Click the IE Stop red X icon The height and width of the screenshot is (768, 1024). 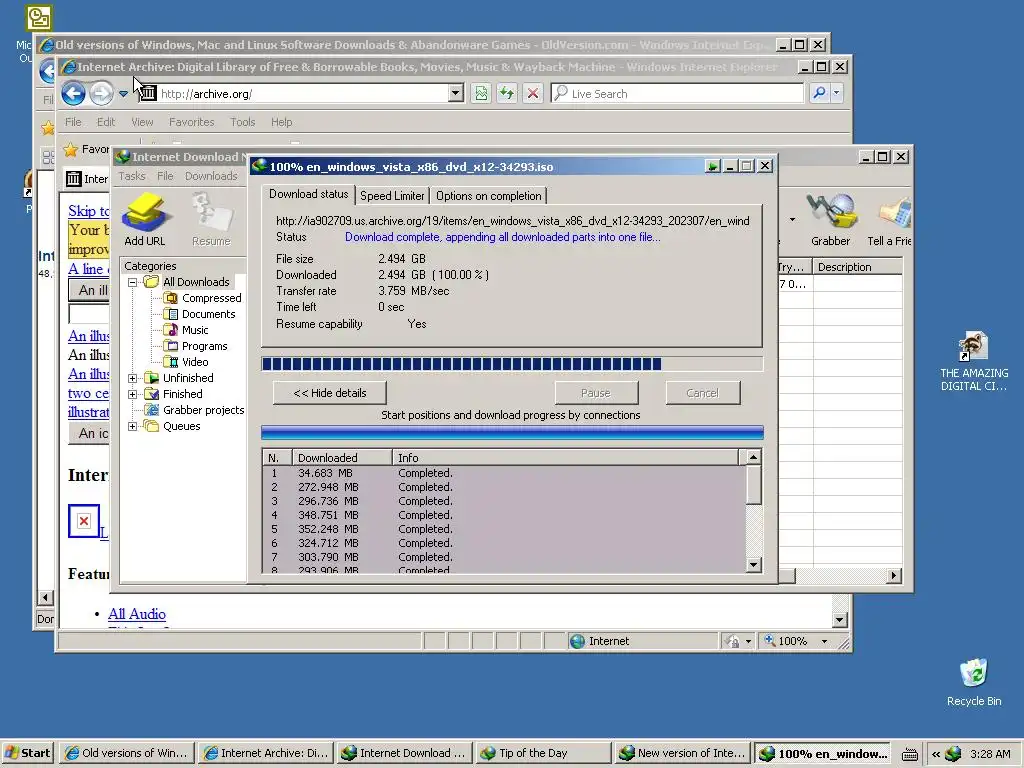pos(533,93)
